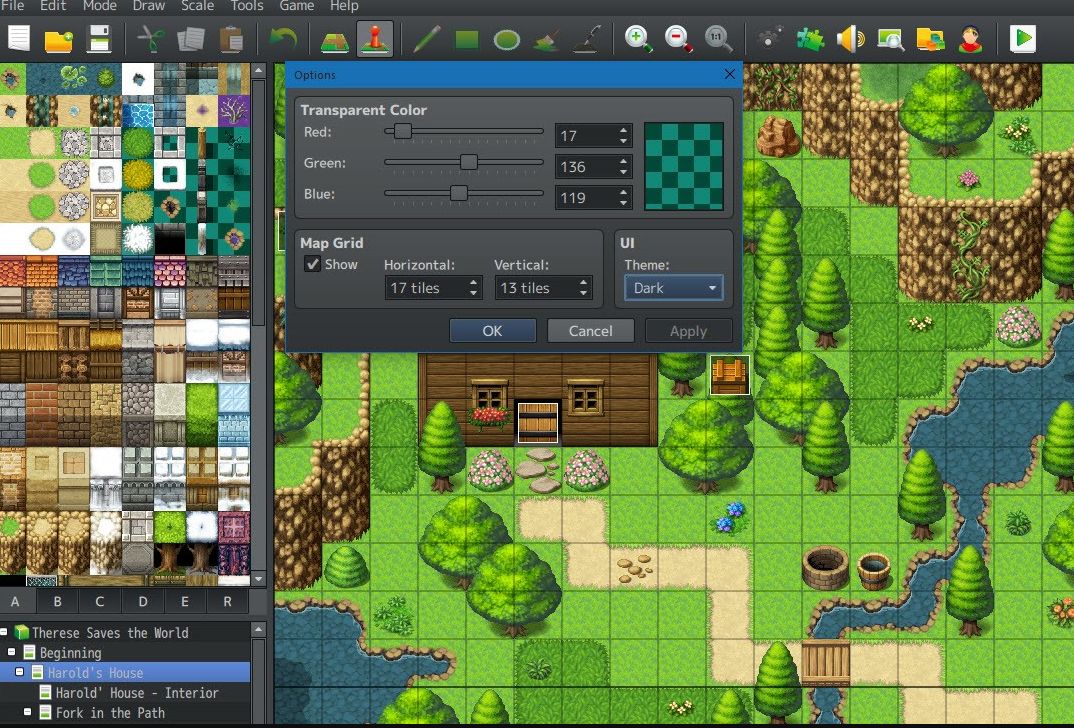This screenshot has width=1074, height=728.
Task: Open the Scale menu
Action: (x=197, y=5)
